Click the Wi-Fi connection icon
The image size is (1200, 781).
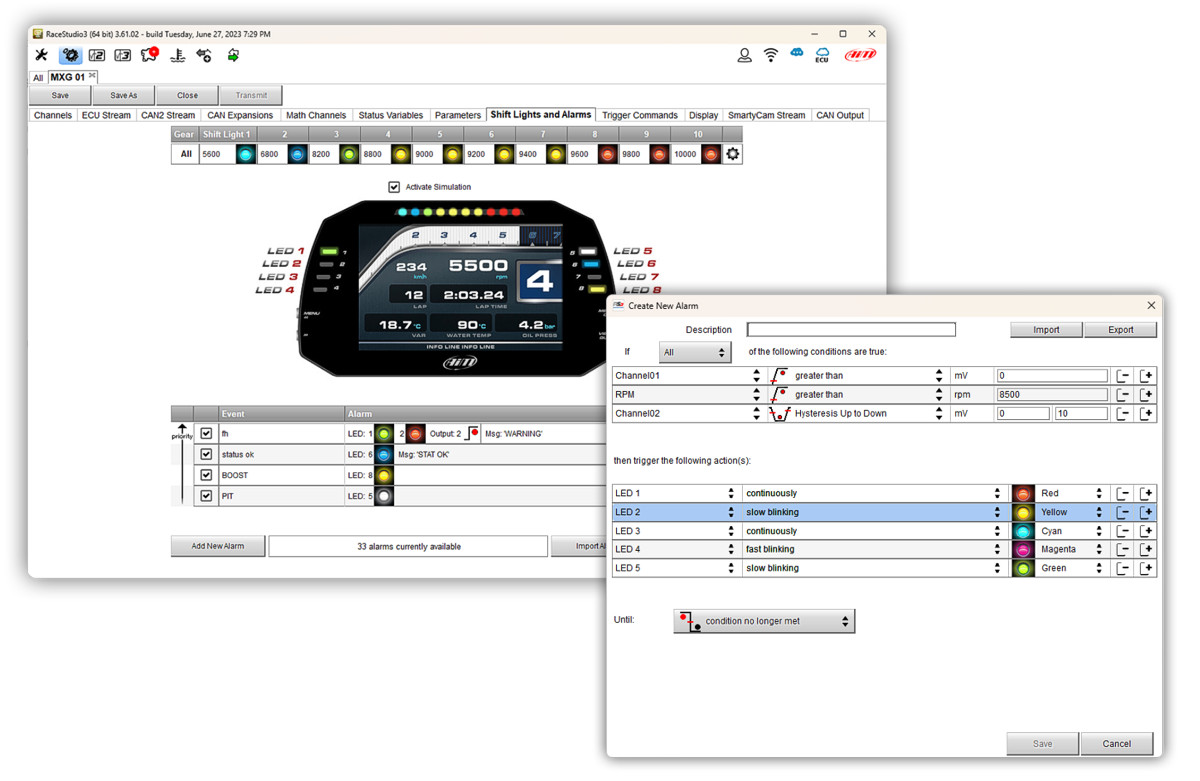(771, 56)
